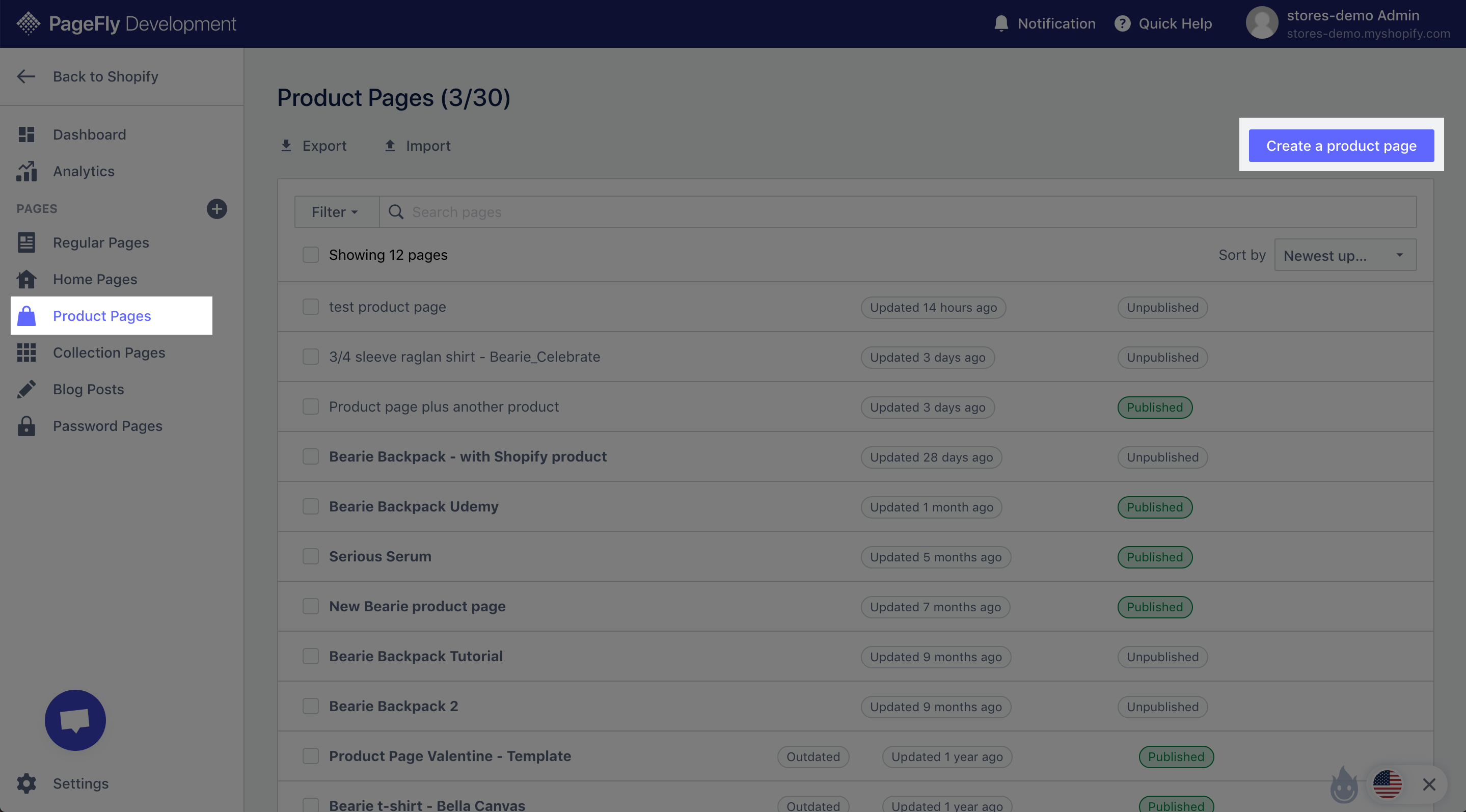Open Blog Posts in the sidebar

tap(88, 389)
